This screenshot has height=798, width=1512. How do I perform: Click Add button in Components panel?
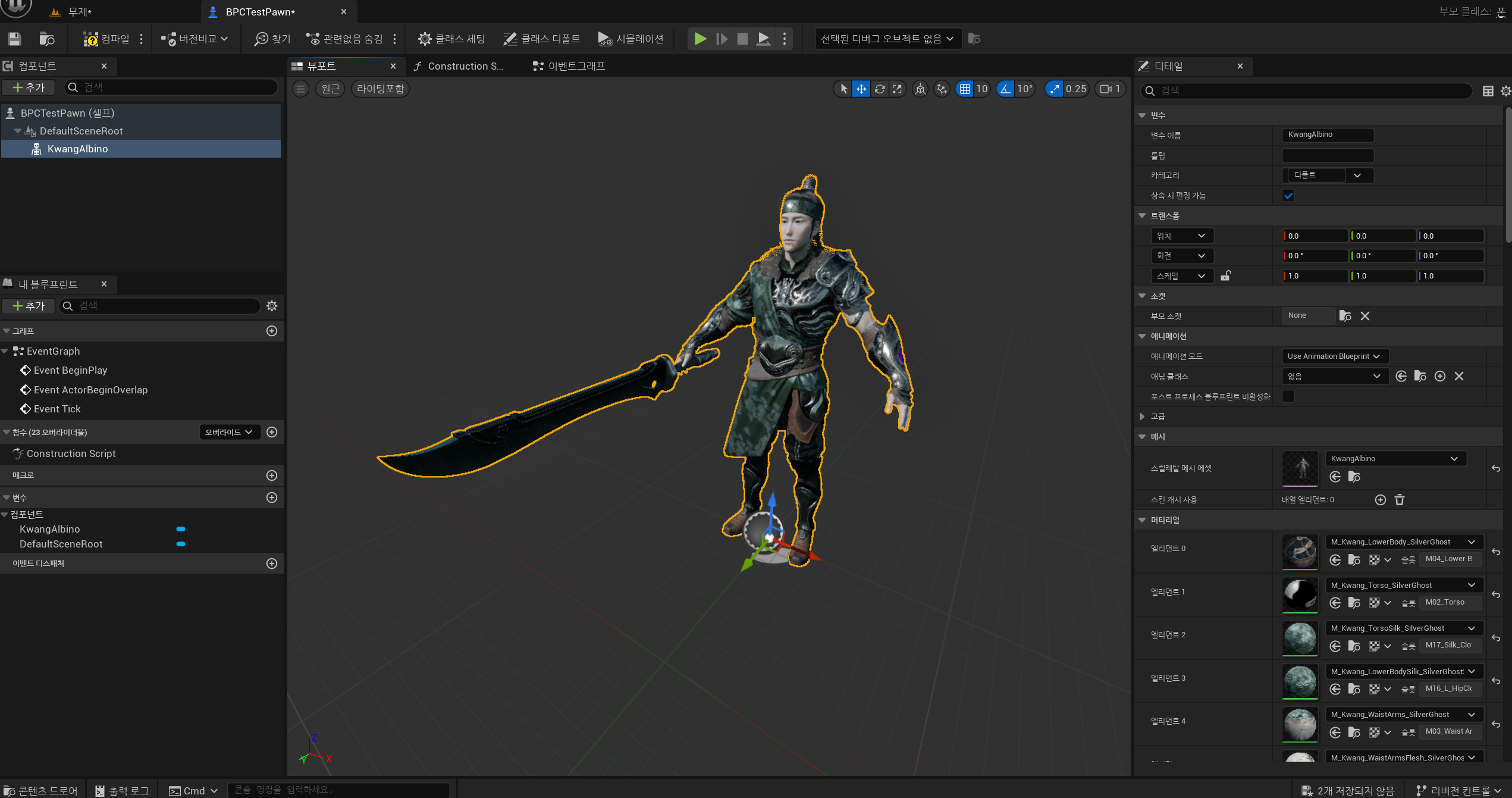[x=29, y=87]
